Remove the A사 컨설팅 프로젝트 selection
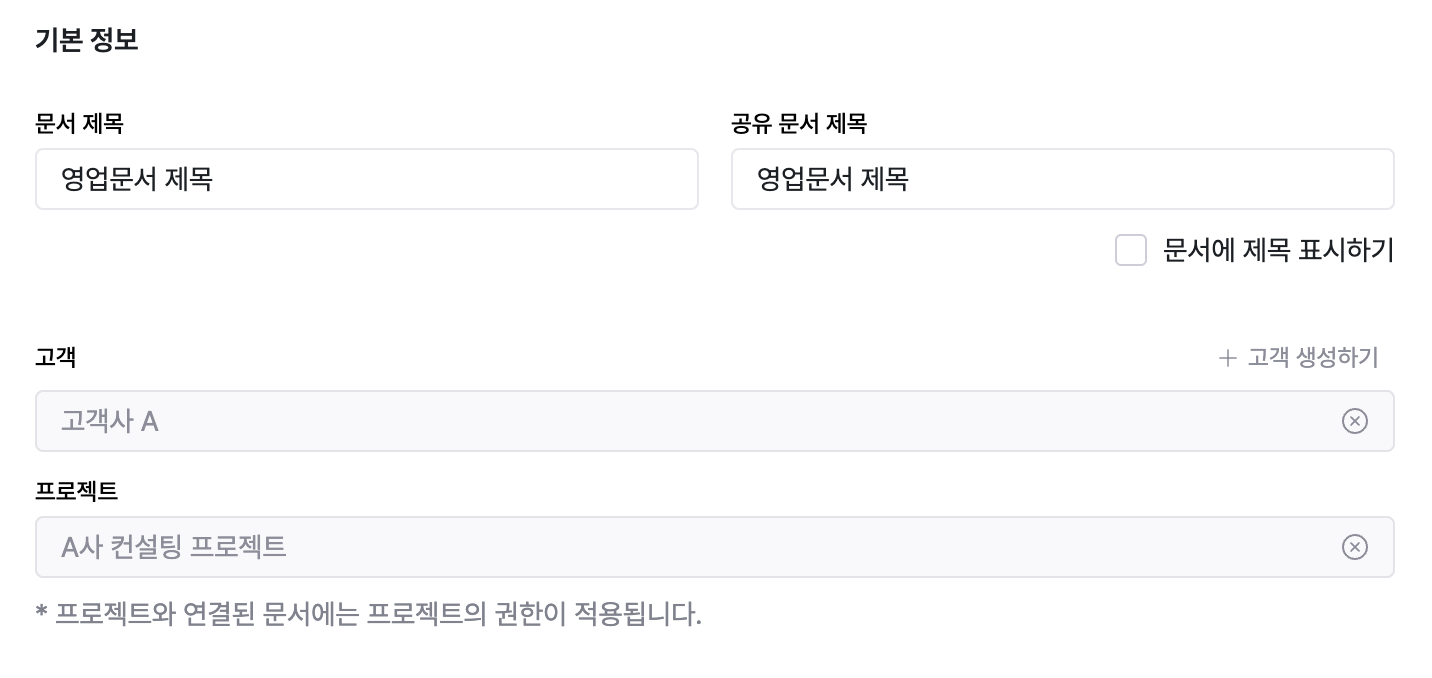Image resolution: width=1432 pixels, height=678 pixels. 1354,547
